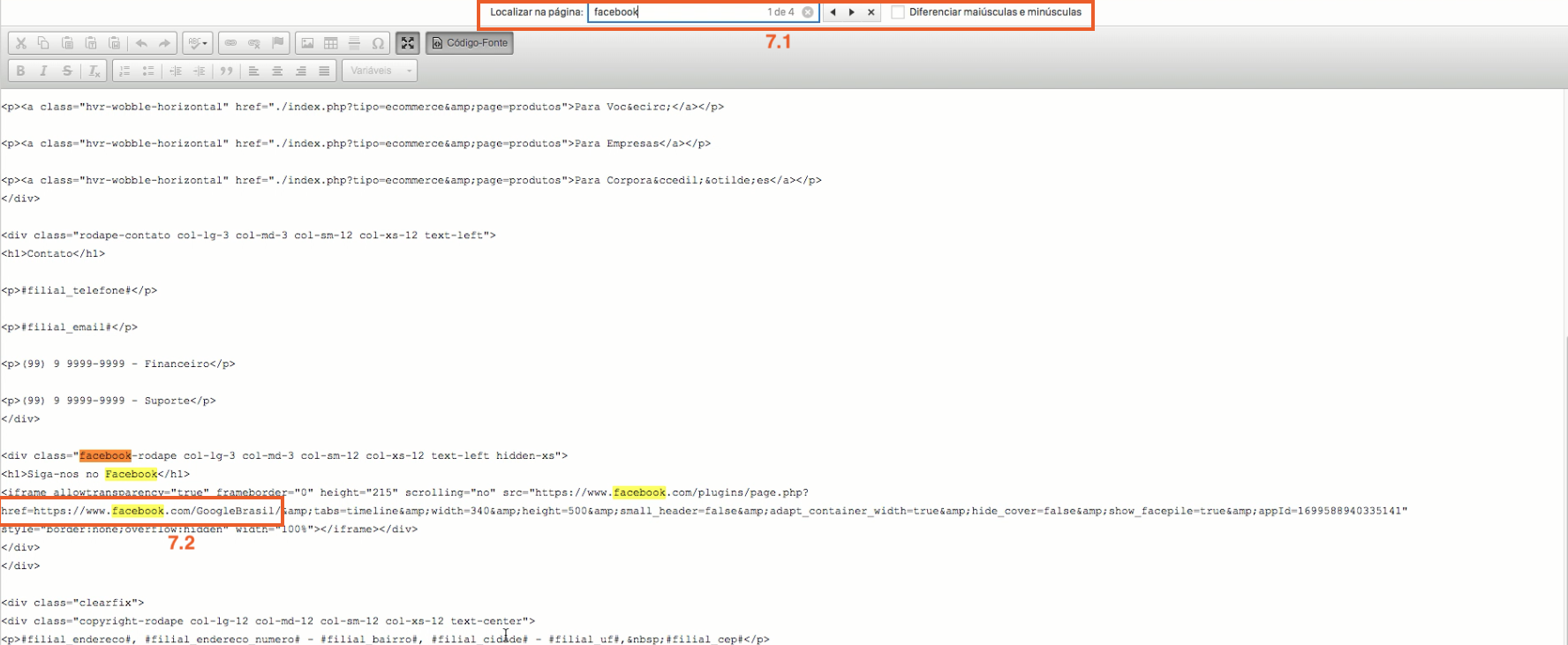Clear the find field with the circled x
Viewport: 1568px width, 645px height.
pyautogui.click(x=808, y=12)
